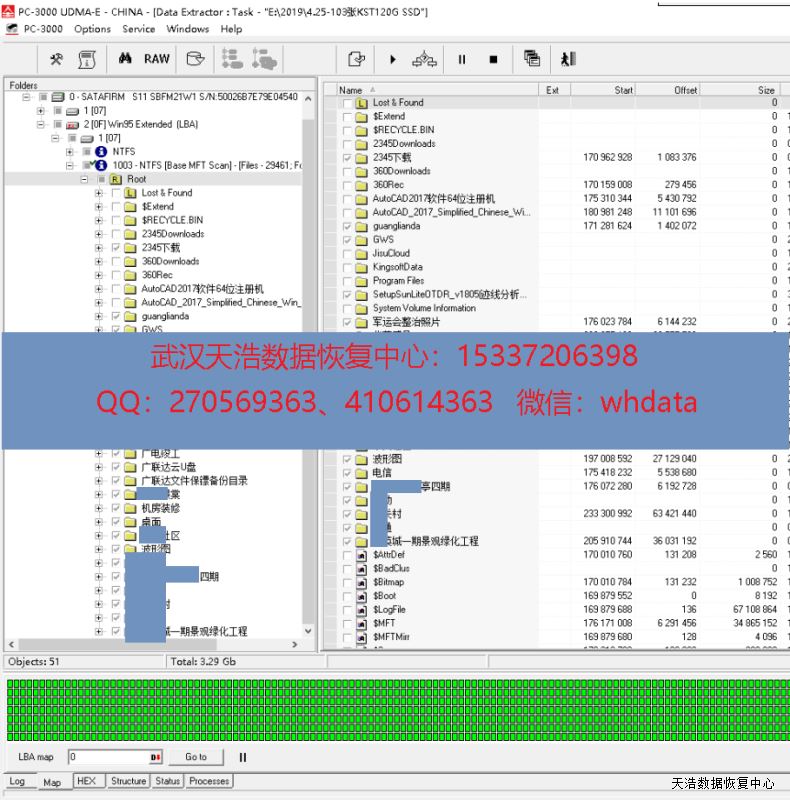Click the exit running-man icon in toolbar

pyautogui.click(x=568, y=60)
